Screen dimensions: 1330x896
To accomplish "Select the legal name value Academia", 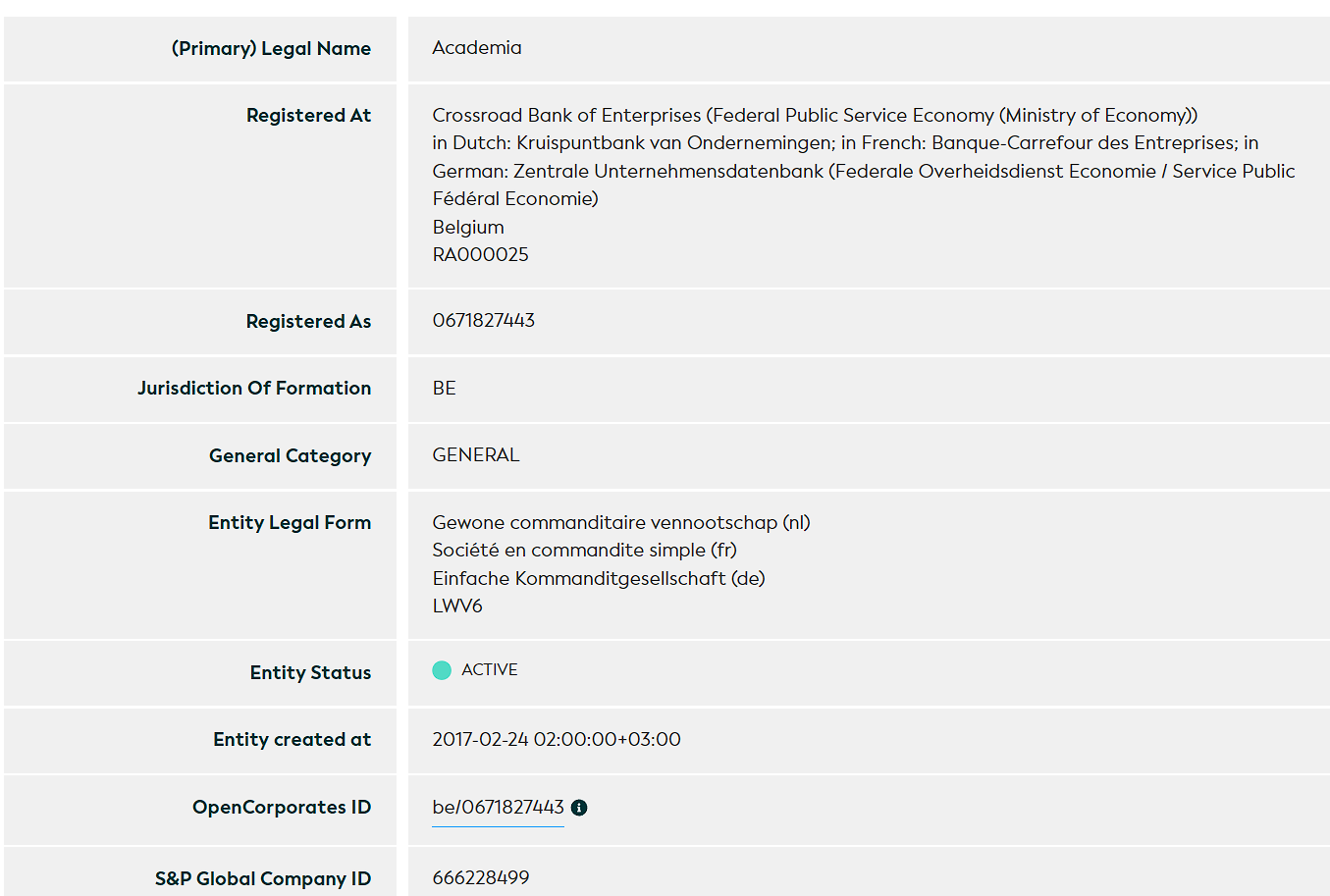I will point(477,47).
